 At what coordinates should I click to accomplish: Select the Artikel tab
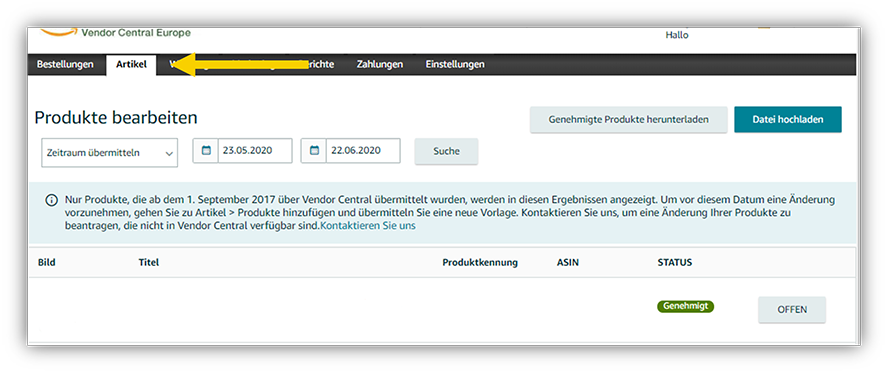[x=131, y=65]
